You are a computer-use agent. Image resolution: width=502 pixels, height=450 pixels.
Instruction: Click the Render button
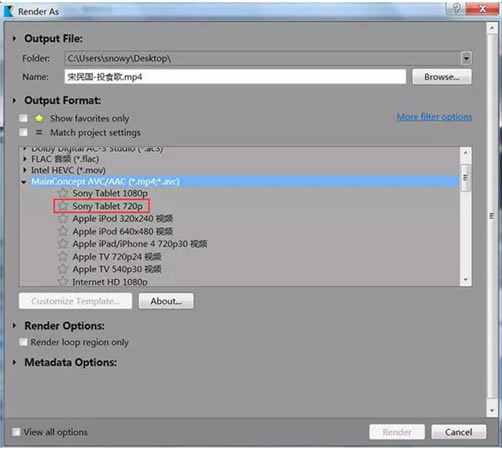(397, 432)
